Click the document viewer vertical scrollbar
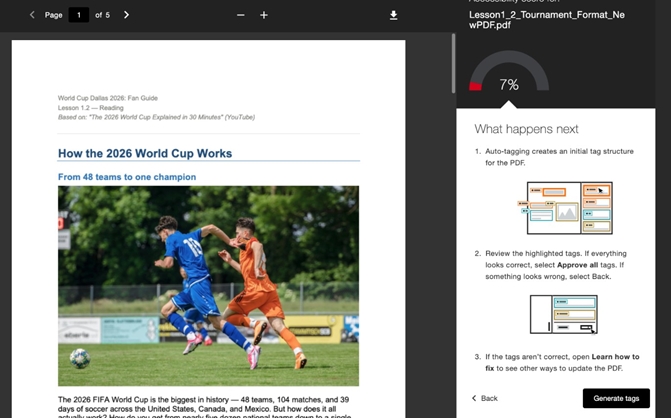Screen dimensions: 671x418 454,63
